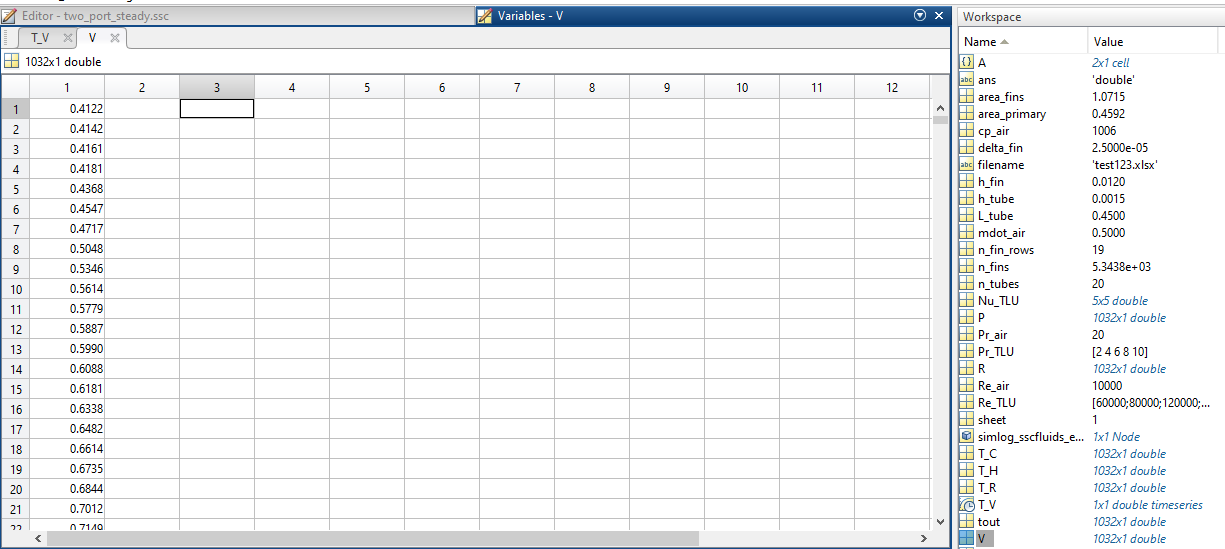The width and height of the screenshot is (1225, 549).
Task: Click the cell containing 0.7012
Action: (67, 508)
